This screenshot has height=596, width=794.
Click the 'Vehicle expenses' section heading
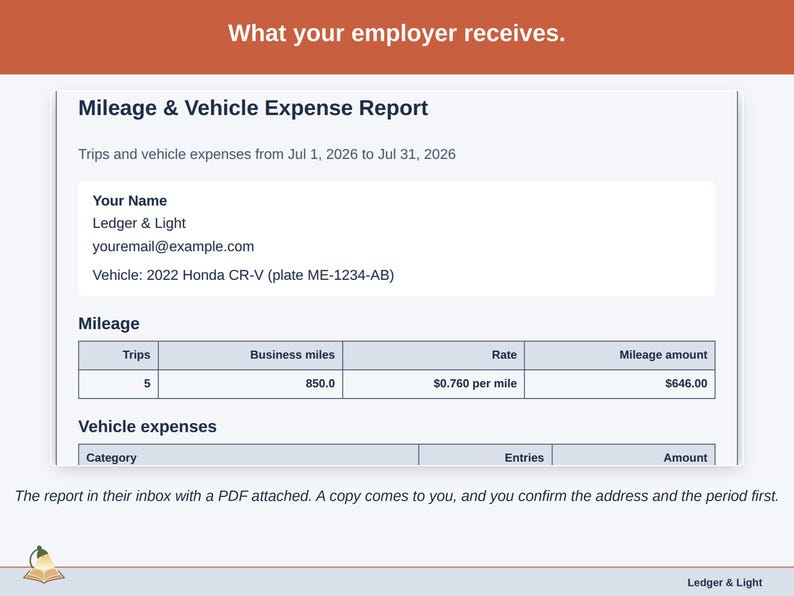coord(147,426)
